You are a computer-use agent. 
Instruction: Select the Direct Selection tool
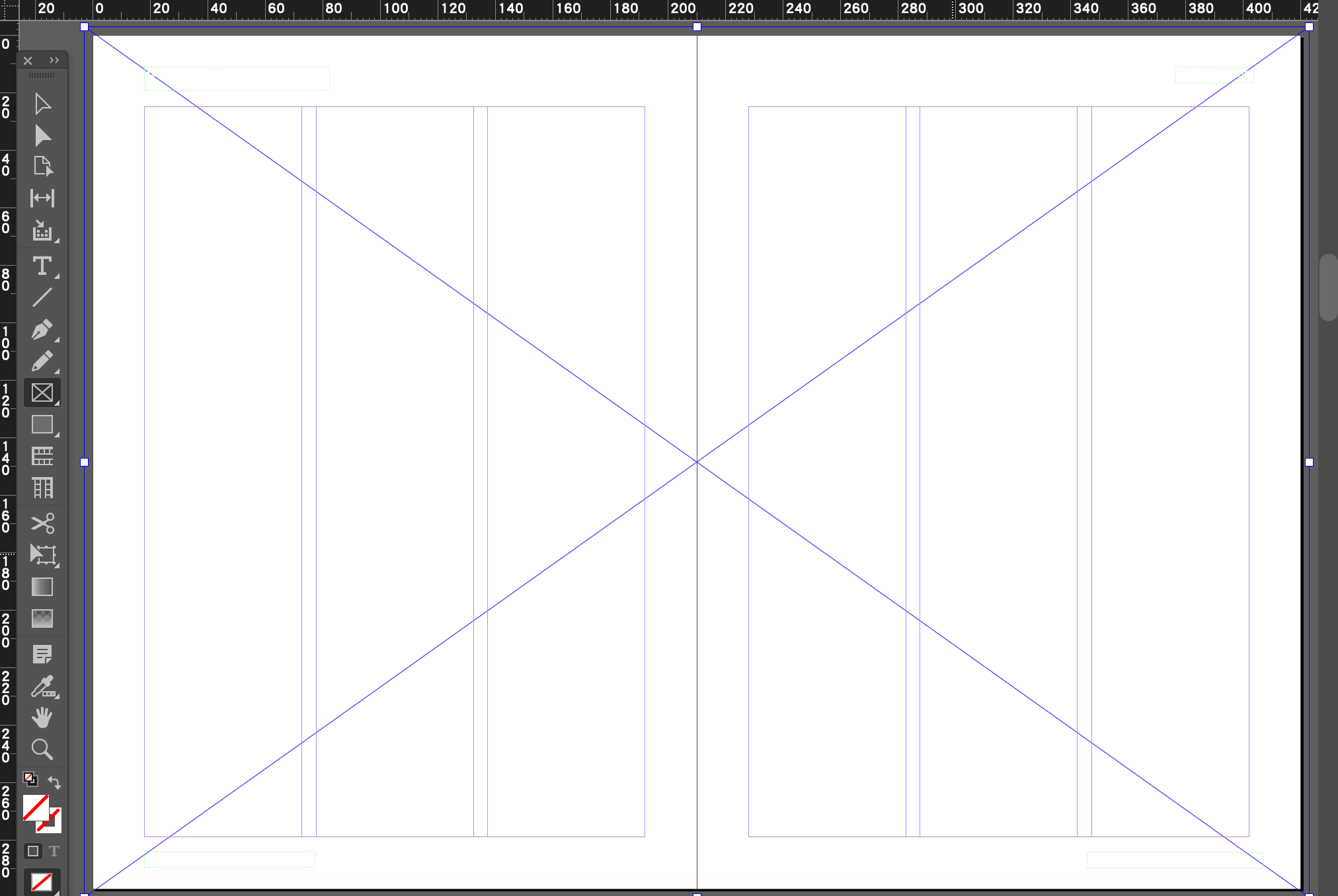pyautogui.click(x=42, y=135)
